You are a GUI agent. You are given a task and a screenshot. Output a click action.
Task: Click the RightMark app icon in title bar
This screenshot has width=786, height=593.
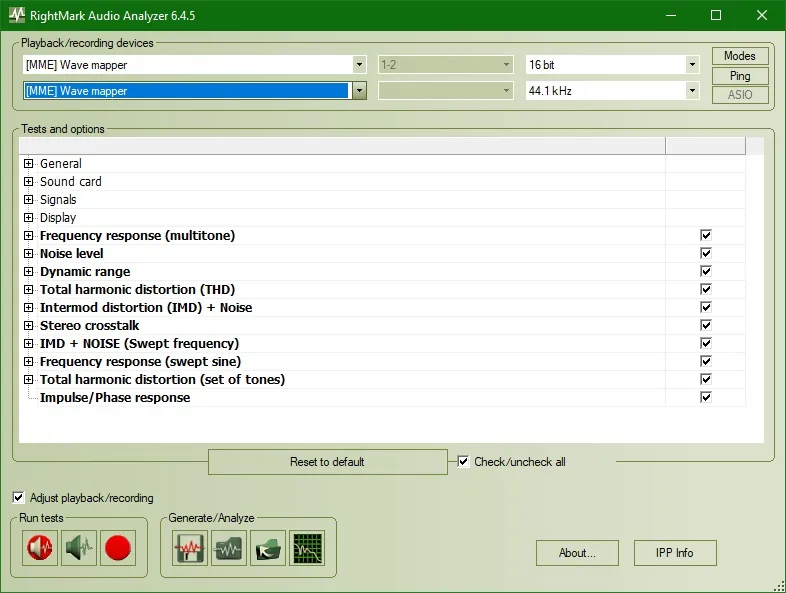click(17, 15)
